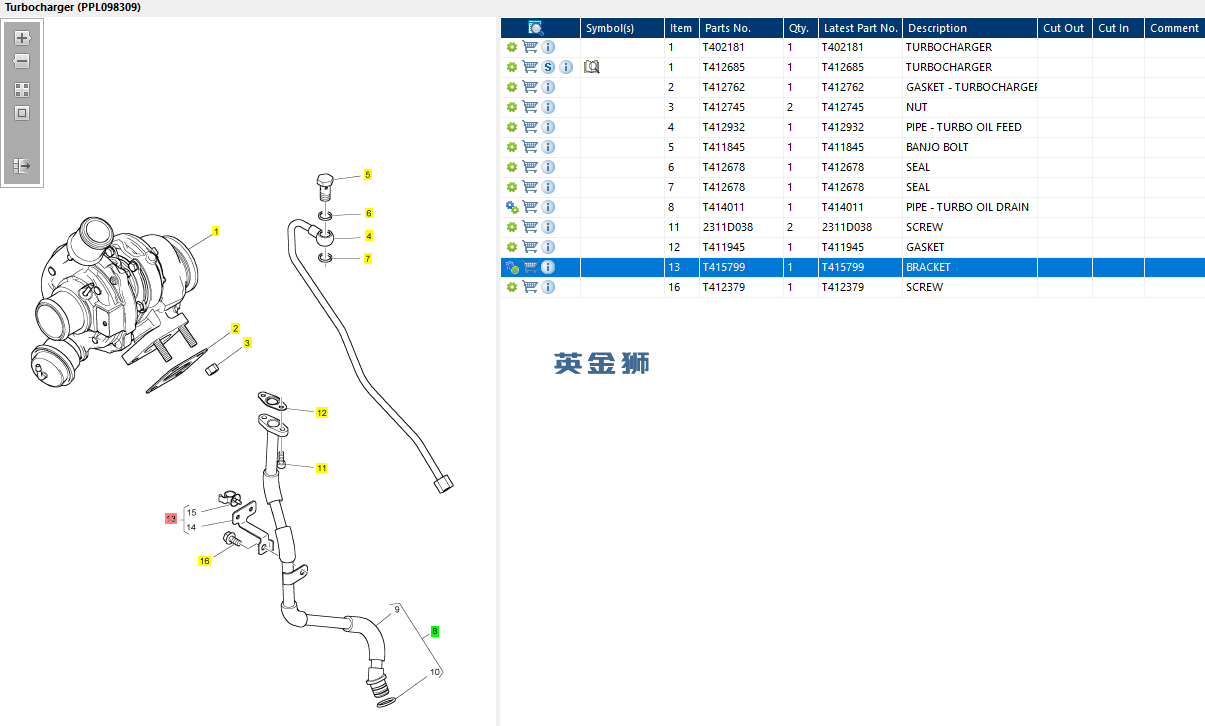The height and width of the screenshot is (726, 1205).
Task: Zoom in on the diagram with plus icon
Action: (x=22, y=38)
